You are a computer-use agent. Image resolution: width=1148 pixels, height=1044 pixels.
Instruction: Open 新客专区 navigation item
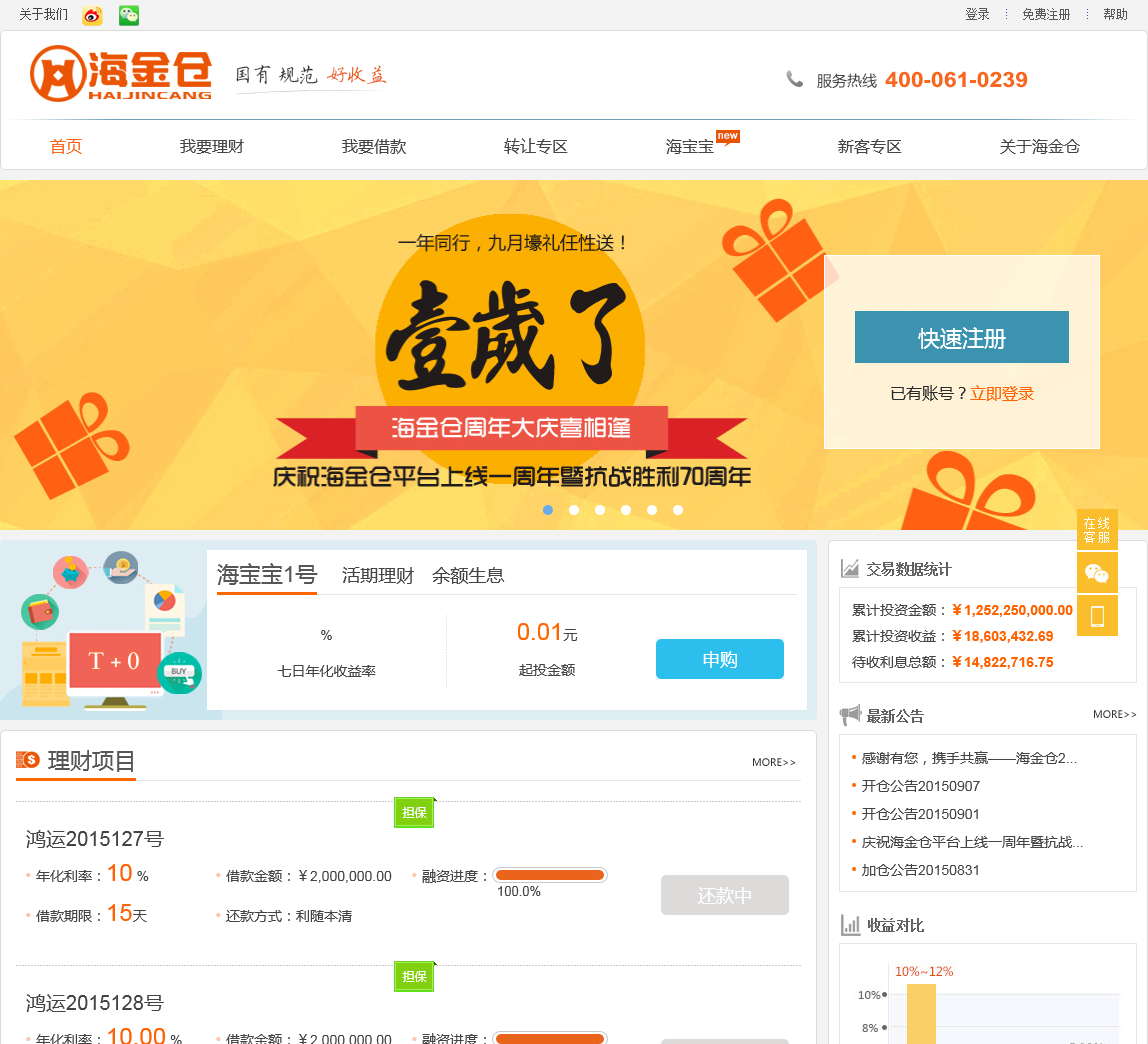click(x=869, y=146)
